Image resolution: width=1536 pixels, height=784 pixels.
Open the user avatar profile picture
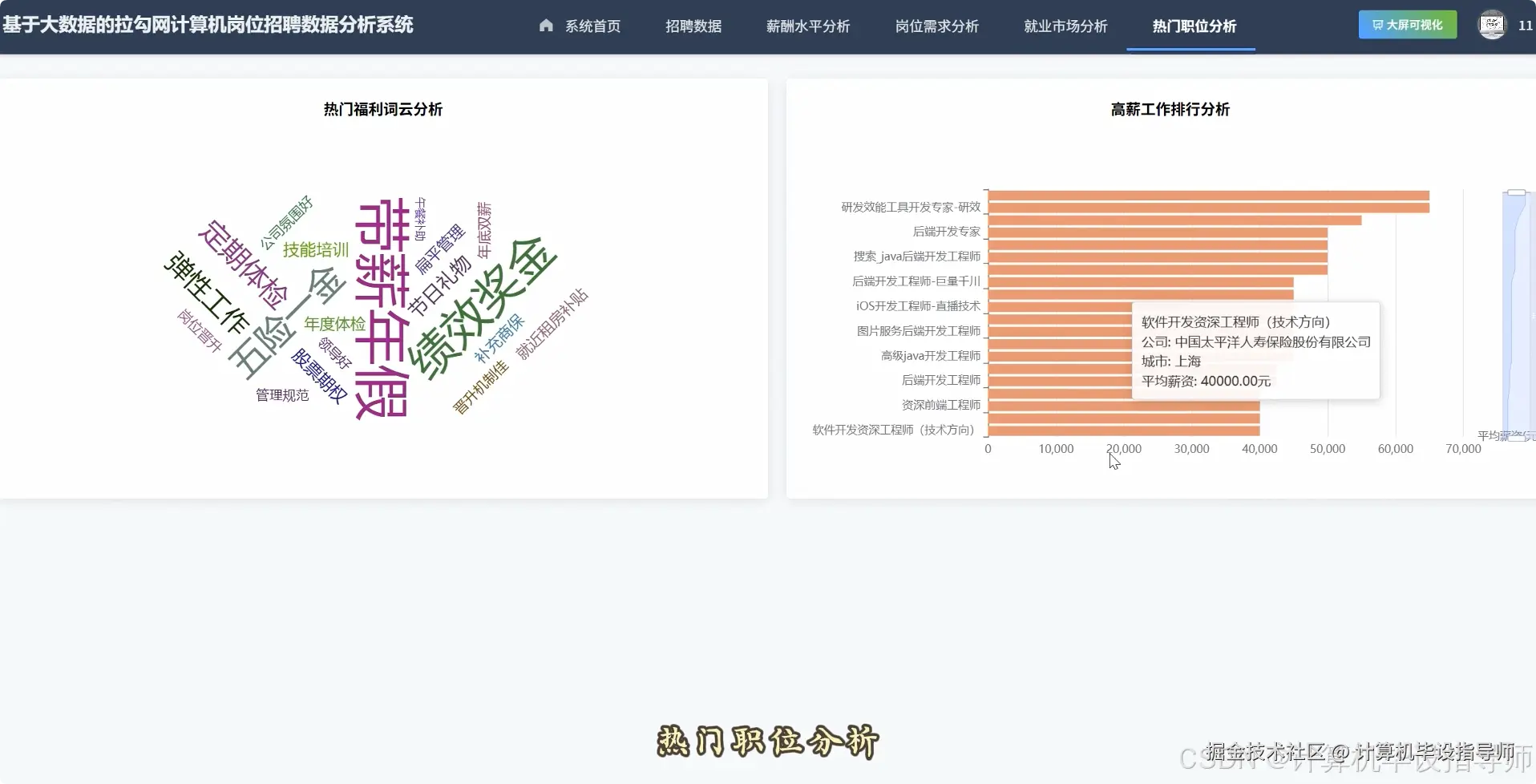click(1492, 25)
